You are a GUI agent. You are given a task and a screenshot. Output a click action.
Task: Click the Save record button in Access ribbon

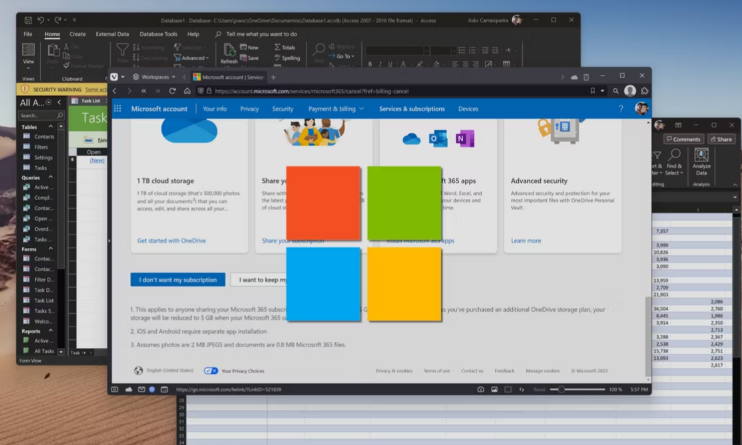[x=249, y=58]
